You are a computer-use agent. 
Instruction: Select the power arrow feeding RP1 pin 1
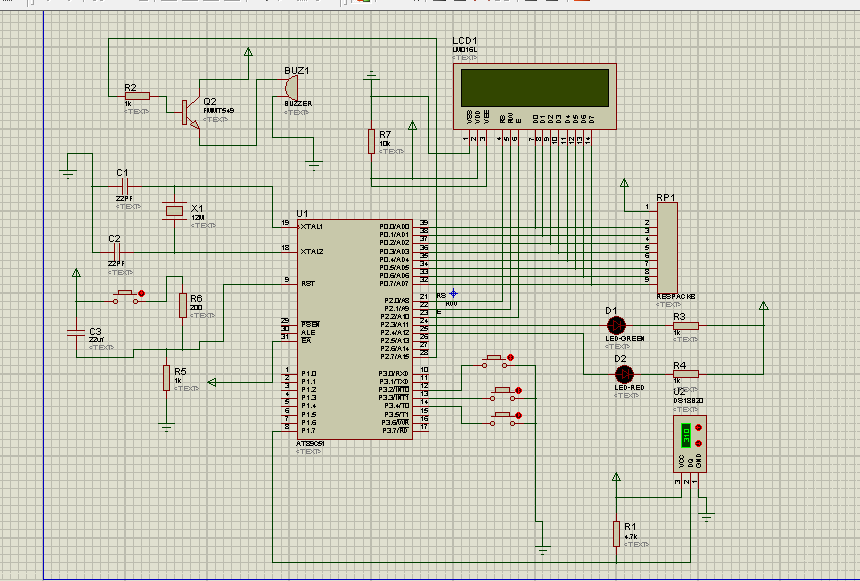coord(624,183)
